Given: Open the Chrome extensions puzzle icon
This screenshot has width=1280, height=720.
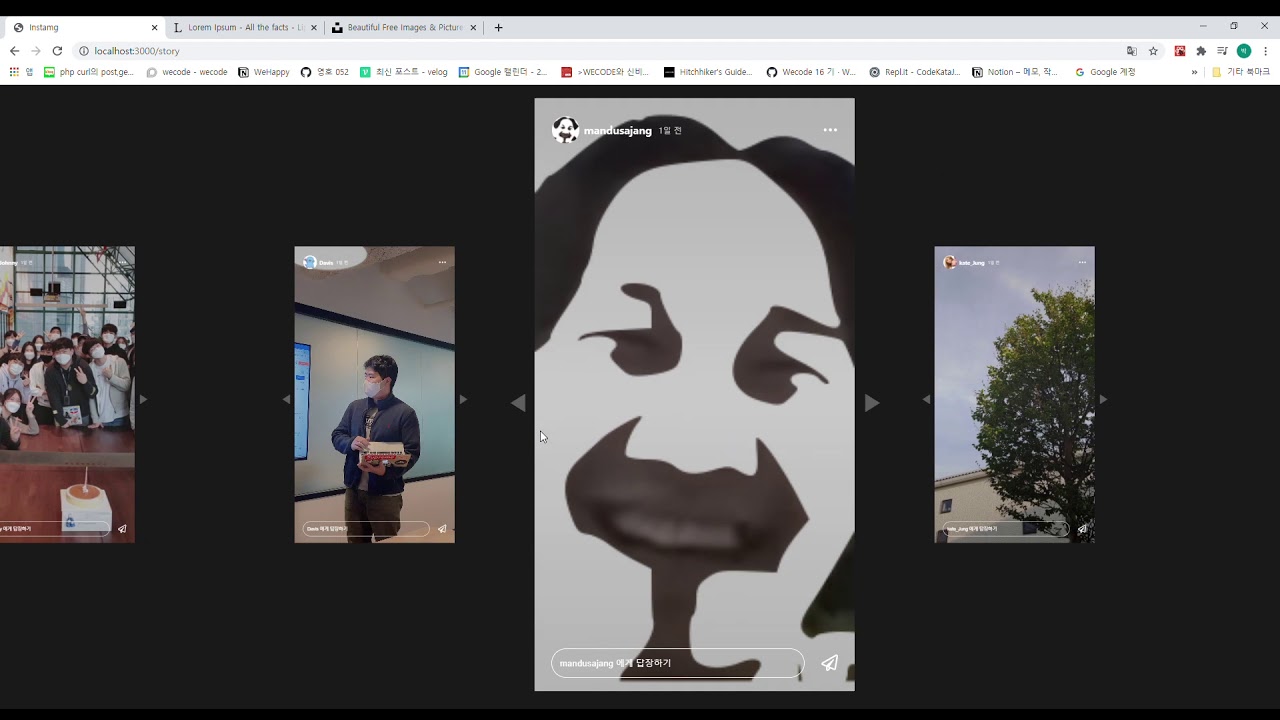Looking at the screenshot, I should tap(1201, 51).
